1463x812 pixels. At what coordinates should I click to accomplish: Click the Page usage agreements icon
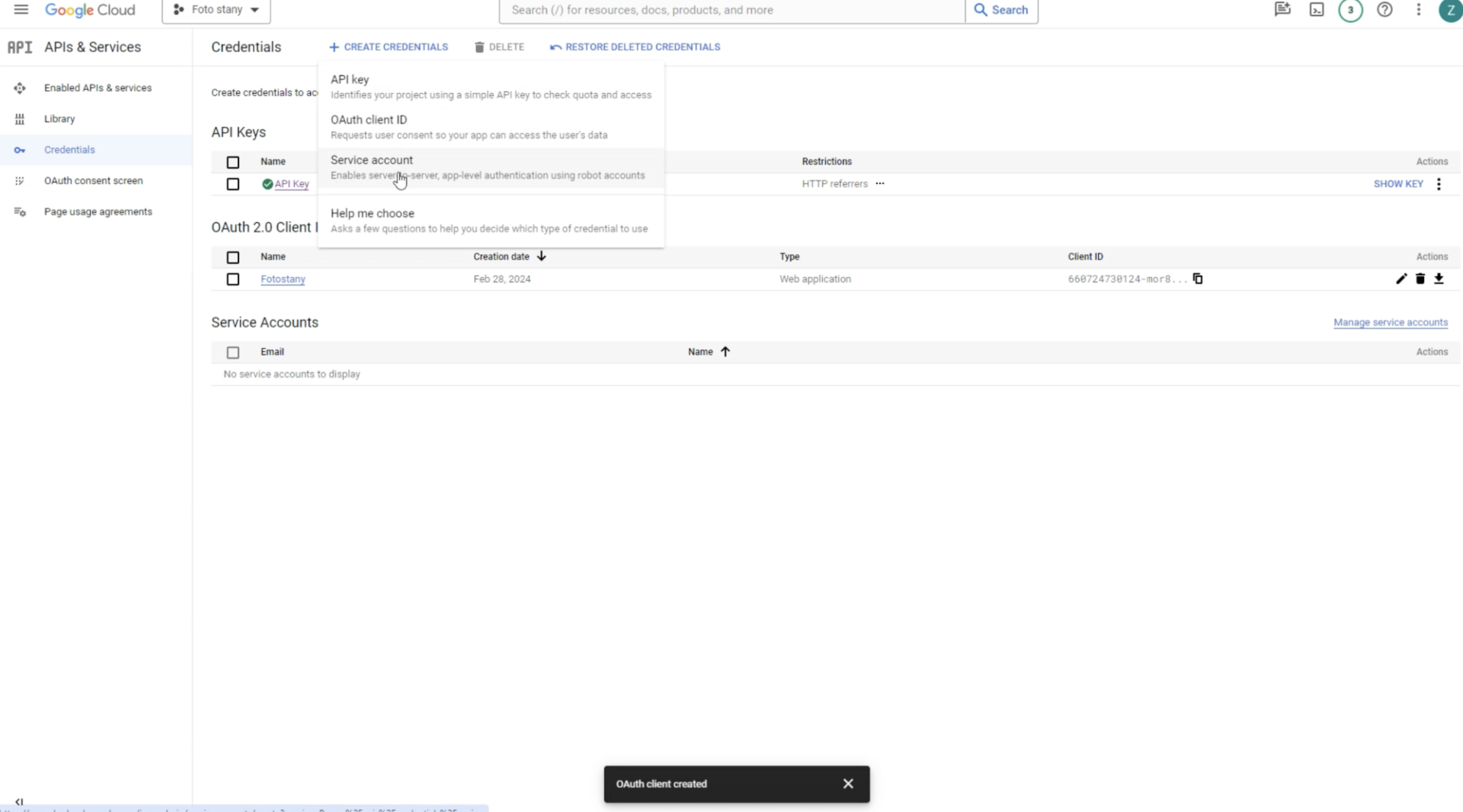(x=20, y=212)
